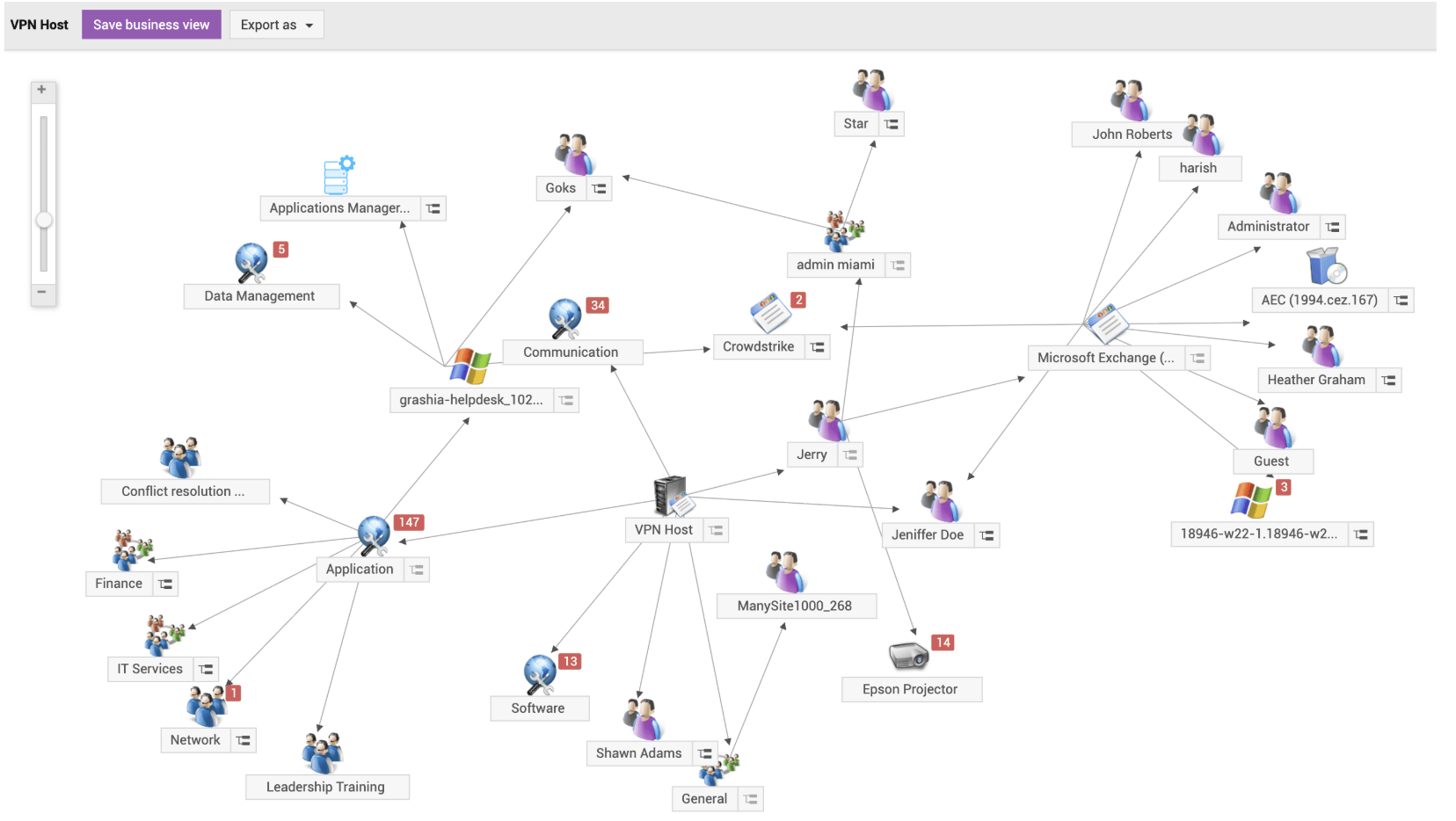Click the 13 badge on Software
Viewport: 1456px width, 821px height.
pos(571,661)
